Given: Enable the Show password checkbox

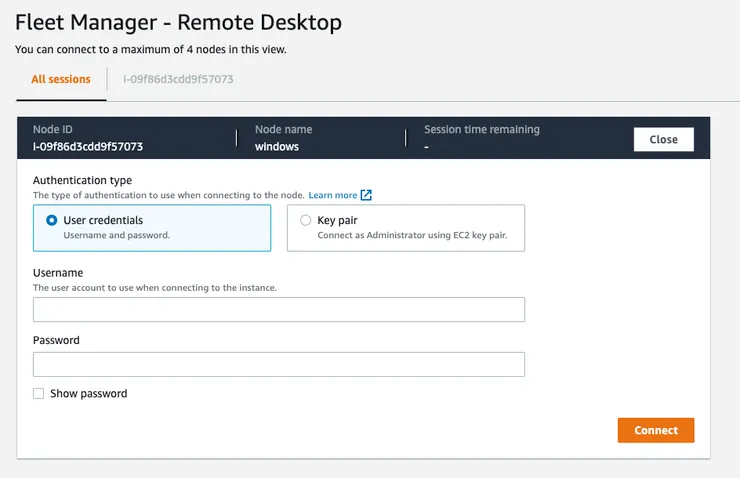Looking at the screenshot, I should point(39,394).
